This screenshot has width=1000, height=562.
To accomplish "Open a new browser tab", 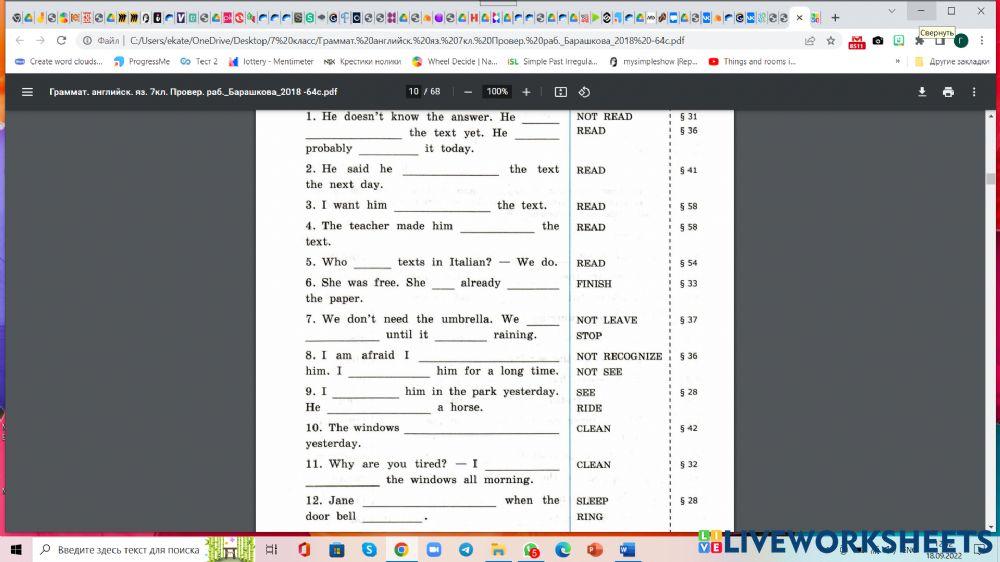I will click(835, 17).
